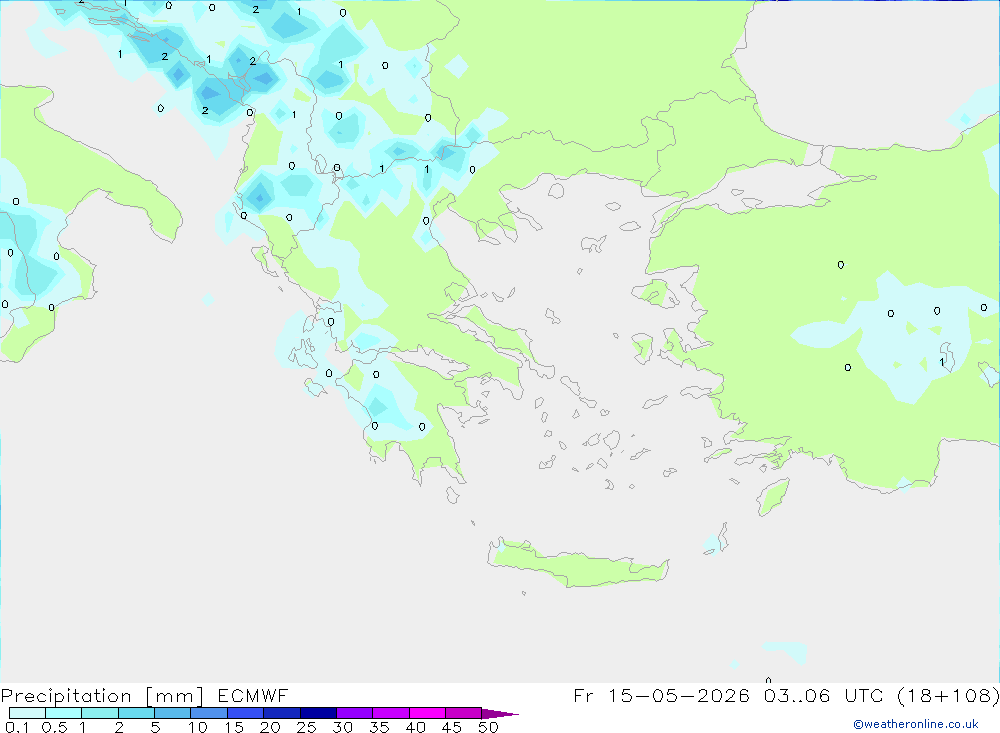Click the date '15-05-2026' text
Image resolution: width=1000 pixels, height=733 pixels.
click(679, 695)
